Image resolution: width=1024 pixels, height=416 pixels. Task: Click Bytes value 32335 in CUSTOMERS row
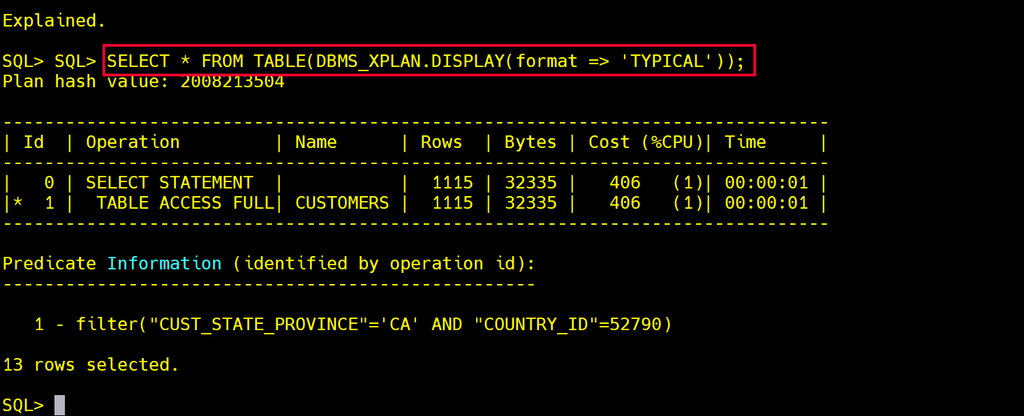[x=530, y=203]
